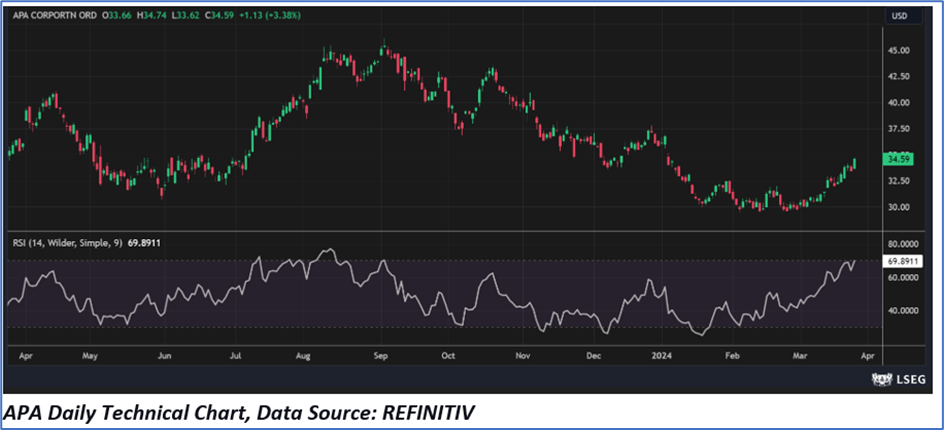Click the APA CORPORTN ORD symbol label
This screenshot has width=944, height=430.
(53, 14)
